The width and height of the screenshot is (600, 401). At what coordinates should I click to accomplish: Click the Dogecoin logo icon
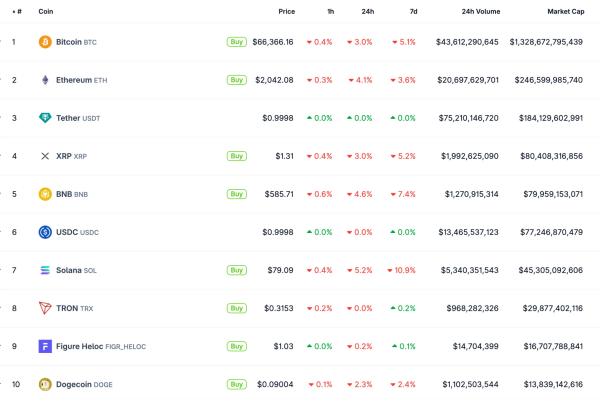(44, 384)
